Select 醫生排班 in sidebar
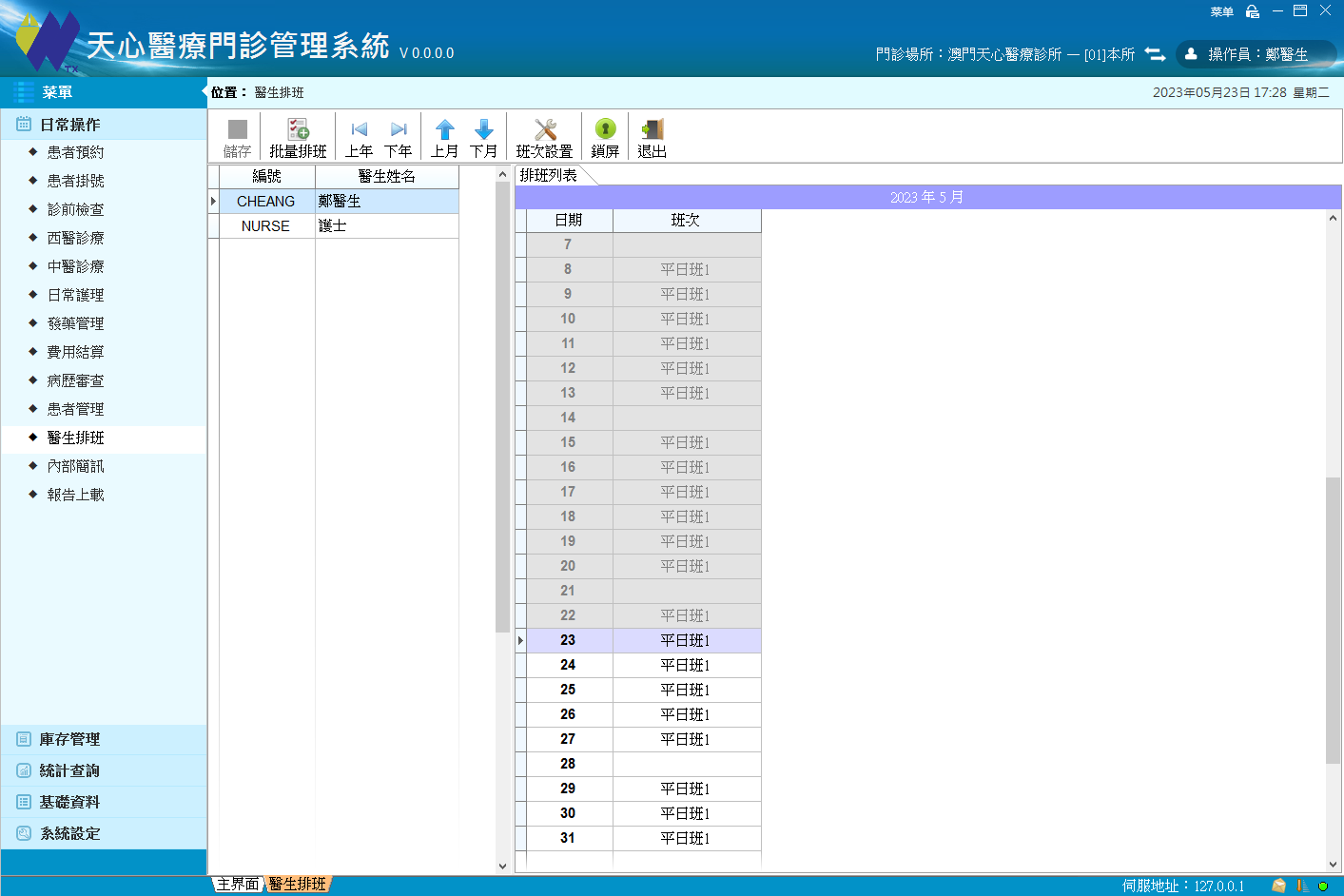This screenshot has height=896, width=1344. 76,438
